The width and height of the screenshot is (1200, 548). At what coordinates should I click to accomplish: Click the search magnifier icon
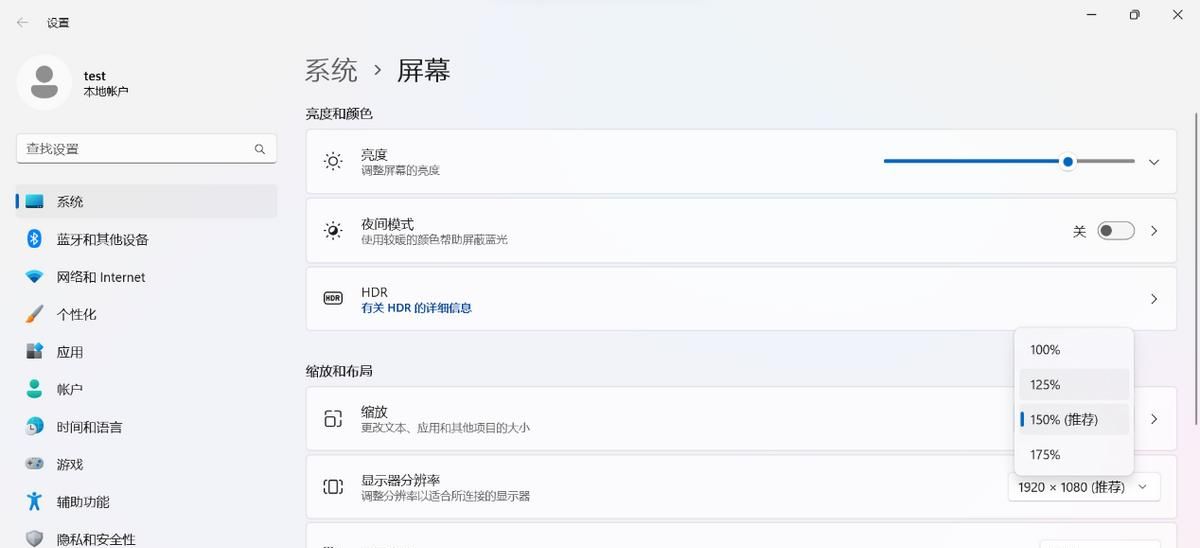260,149
